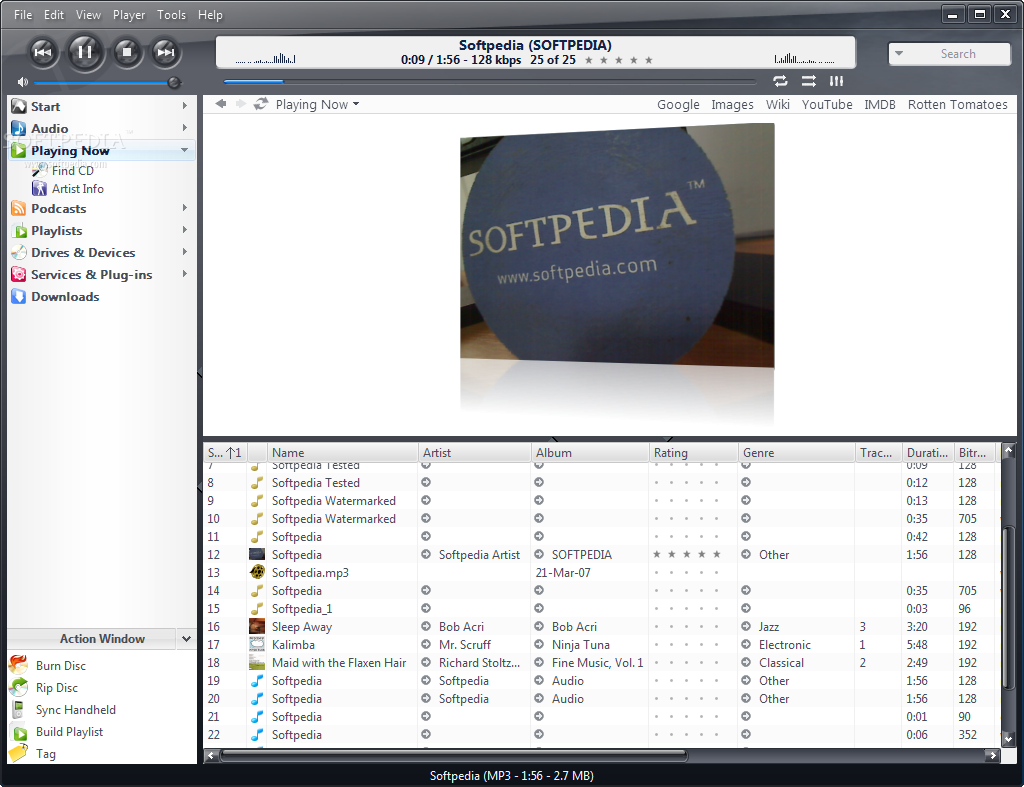Expand the Audio tree arrow
Screen dimensions: 1024x787
[x=185, y=128]
